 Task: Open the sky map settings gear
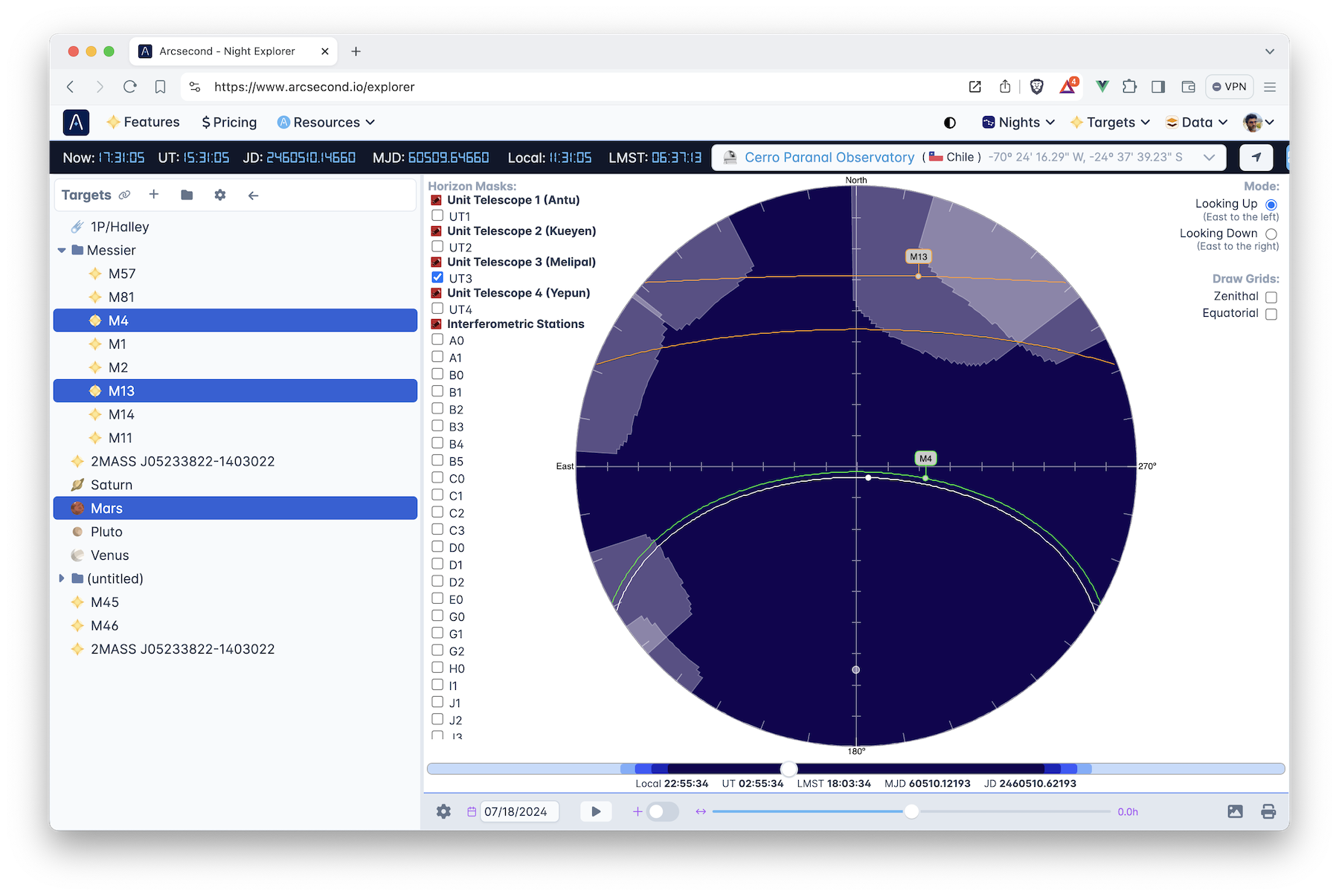coord(443,811)
